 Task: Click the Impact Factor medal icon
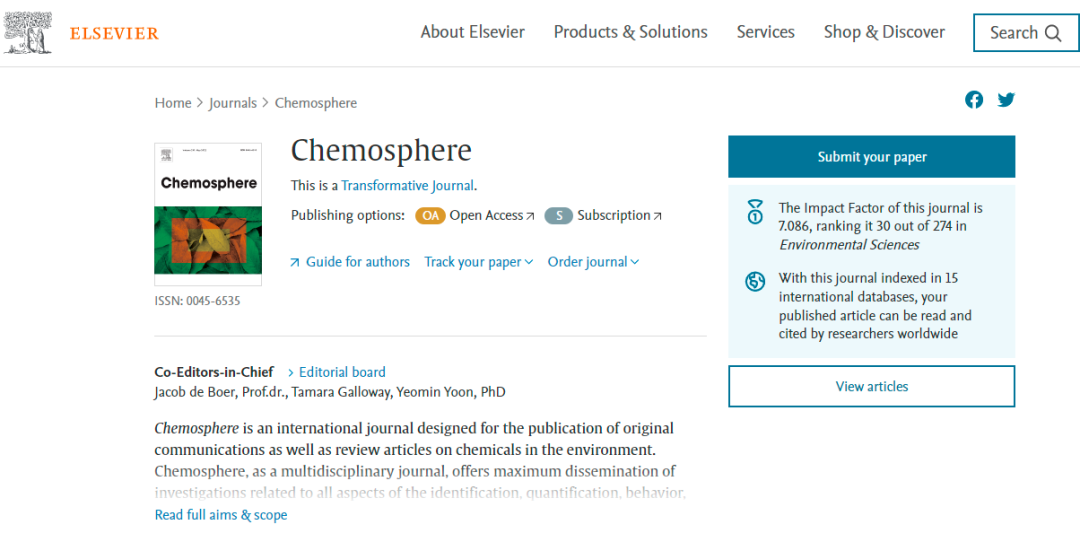(x=755, y=213)
